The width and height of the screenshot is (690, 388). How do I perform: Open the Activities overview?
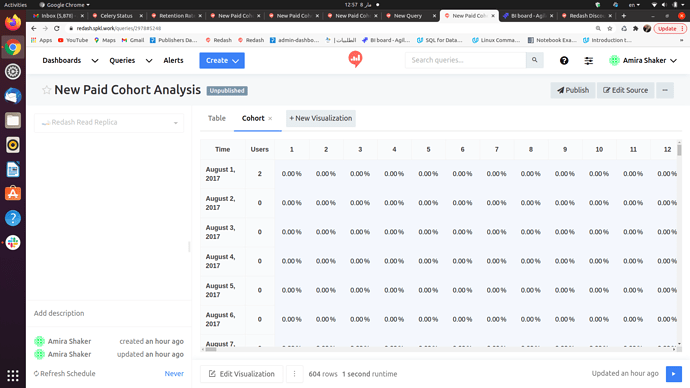click(x=15, y=5)
